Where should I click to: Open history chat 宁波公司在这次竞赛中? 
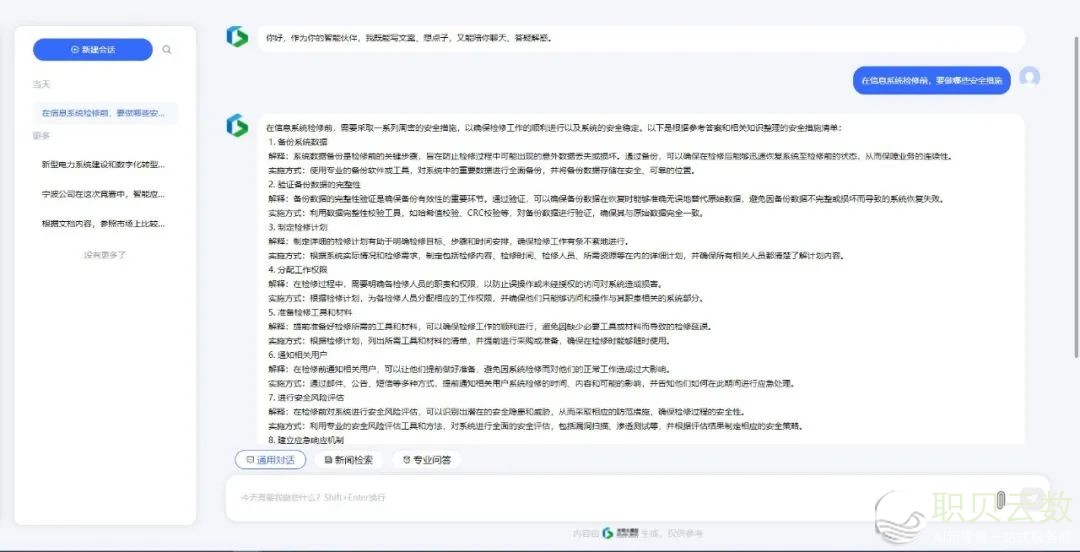click(x=103, y=194)
